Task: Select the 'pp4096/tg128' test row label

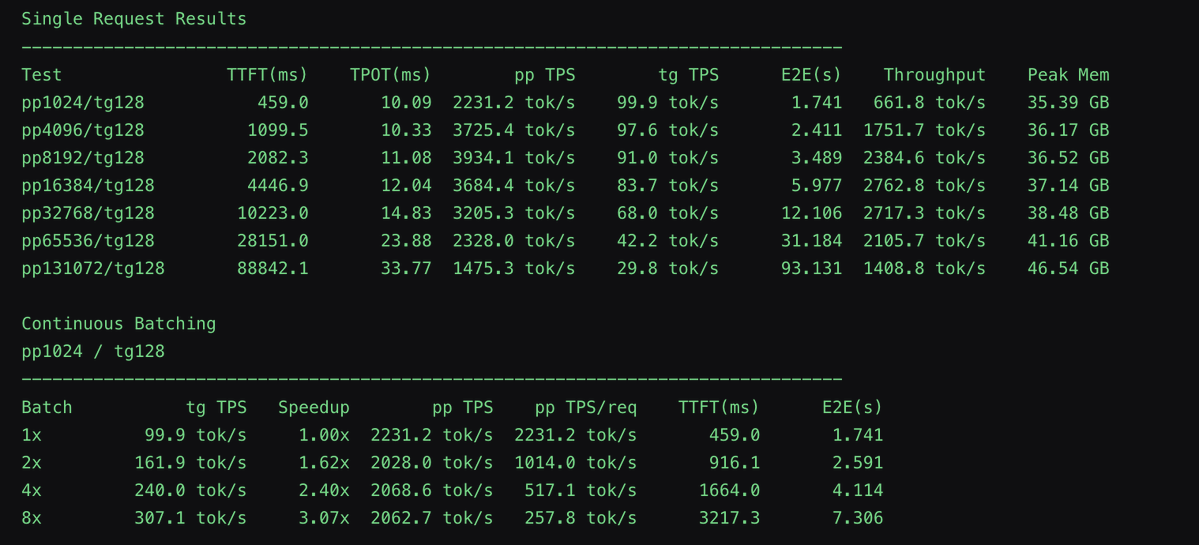Action: coord(83,130)
